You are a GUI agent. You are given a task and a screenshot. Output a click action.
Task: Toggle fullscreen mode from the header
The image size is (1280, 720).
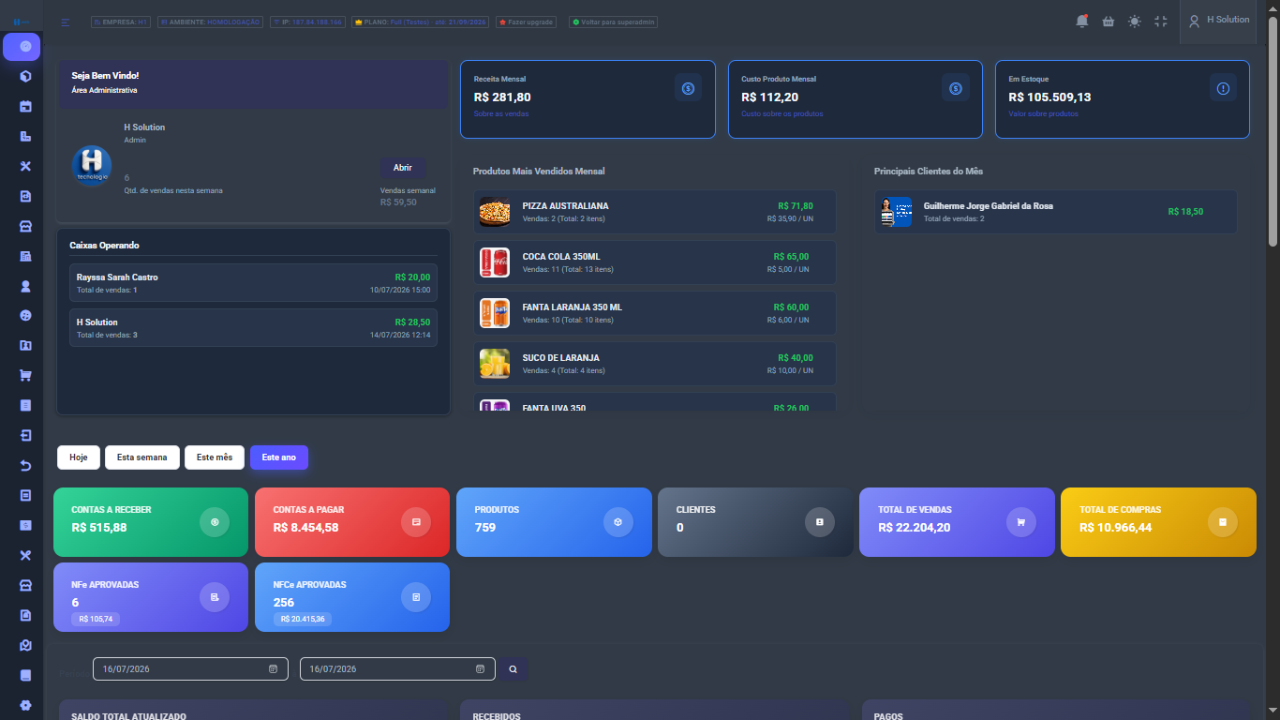[x=1160, y=21]
